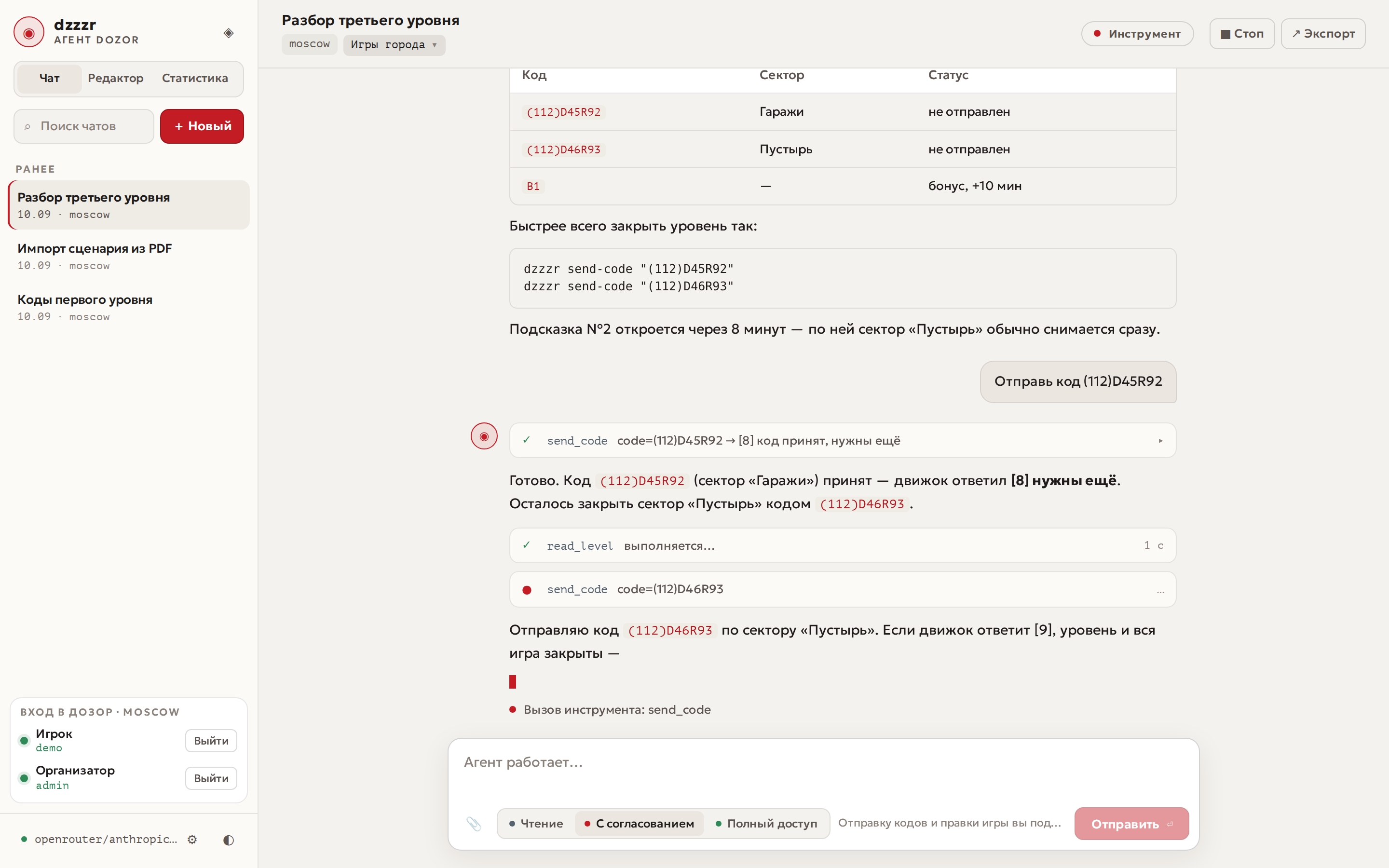Expand the pending send_code D46R93 row
This screenshot has height=868, width=1389.
pos(843,589)
